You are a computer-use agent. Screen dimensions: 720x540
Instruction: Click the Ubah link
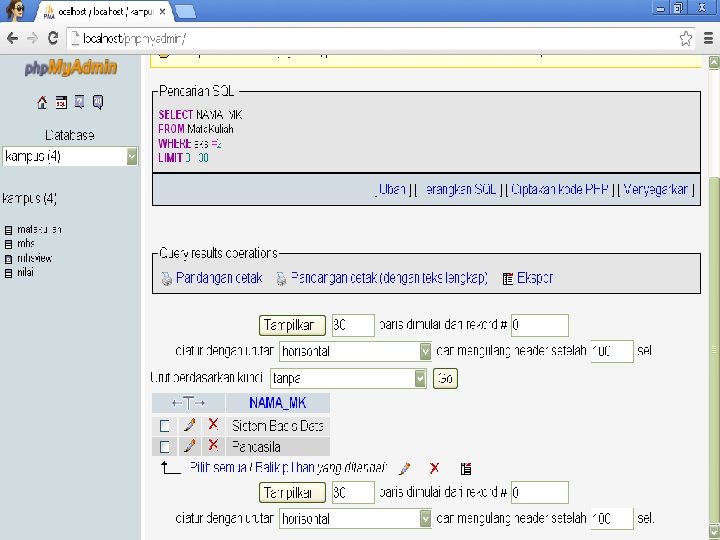tap(392, 190)
